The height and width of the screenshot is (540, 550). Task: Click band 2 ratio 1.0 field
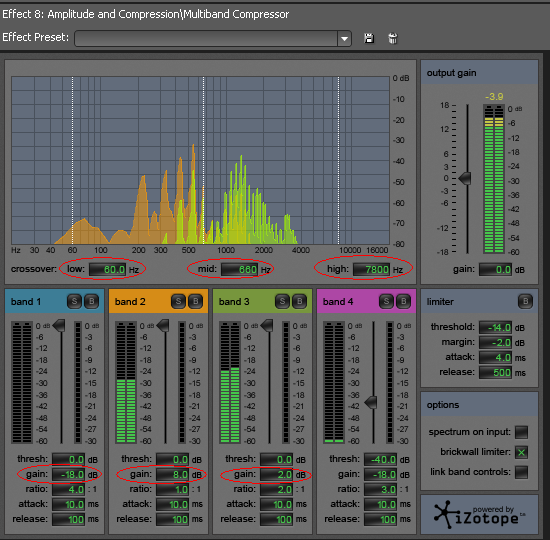point(172,489)
